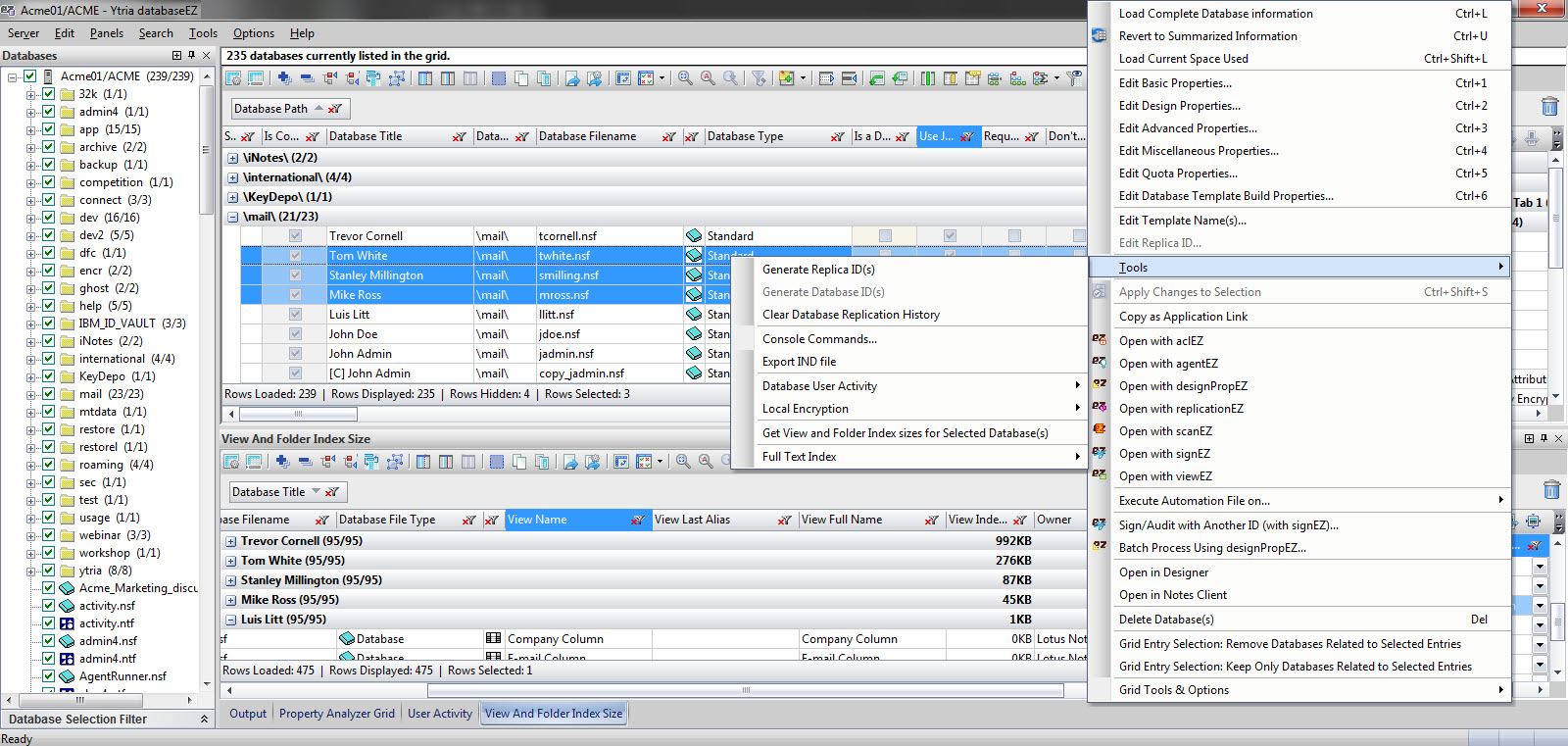Toggle the checkbox in Trevor Cornell's row

(295, 235)
